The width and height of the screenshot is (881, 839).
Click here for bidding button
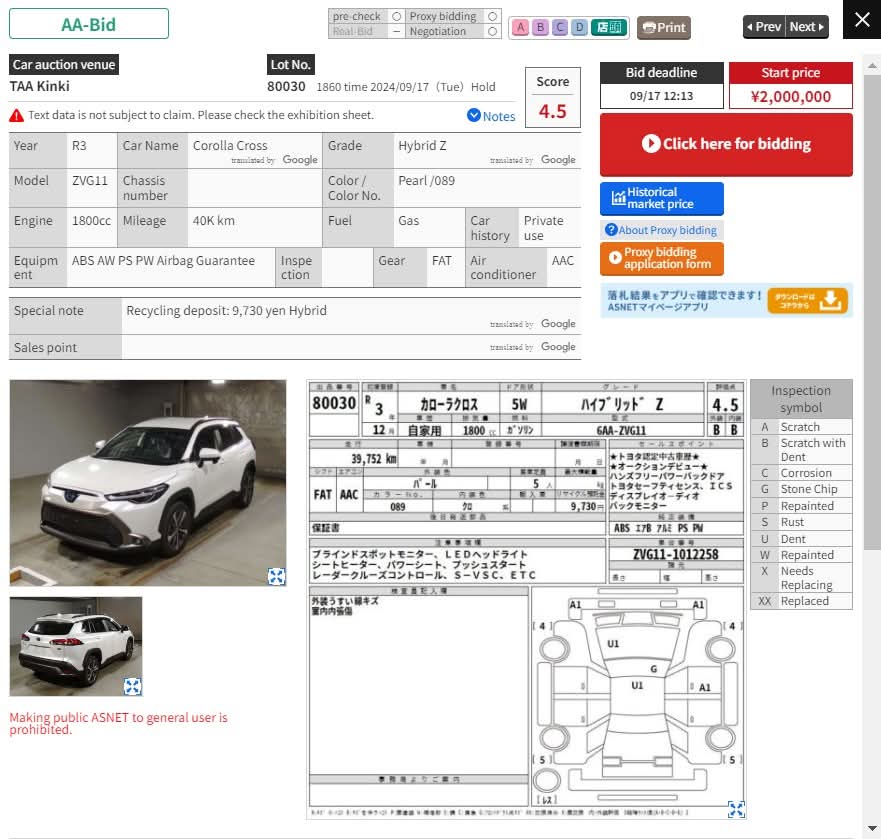[x=726, y=144]
